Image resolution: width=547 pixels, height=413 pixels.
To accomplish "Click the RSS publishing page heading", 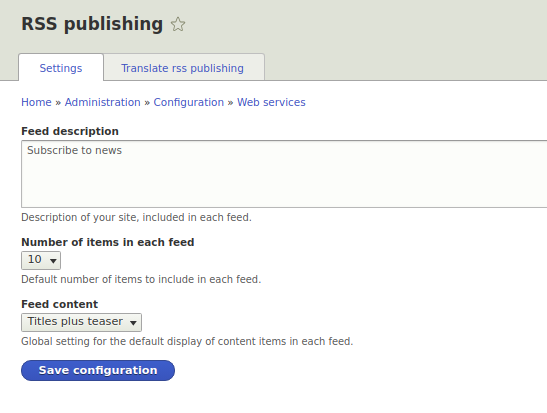I will (92, 24).
